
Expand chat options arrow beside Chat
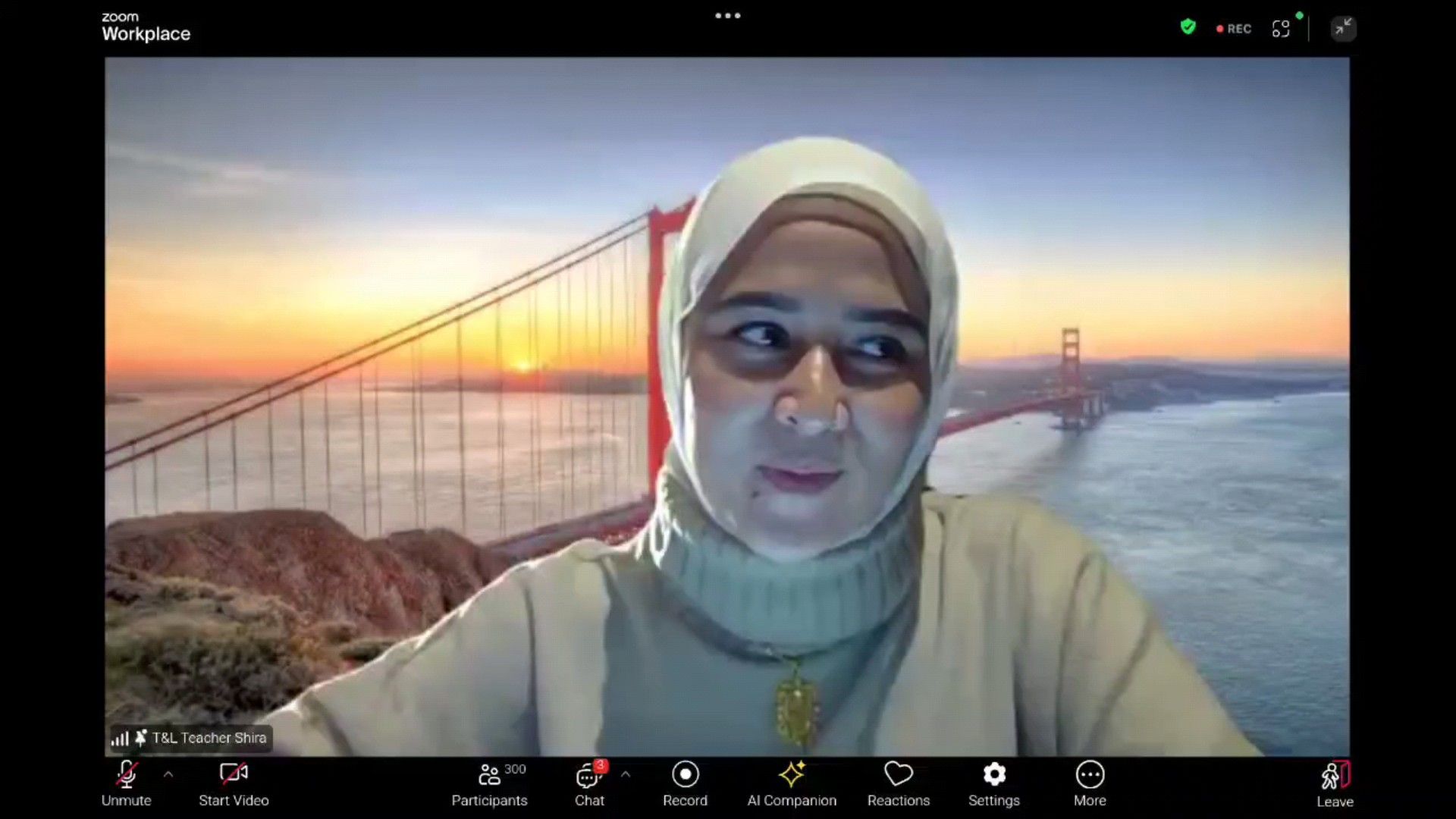[x=626, y=774]
